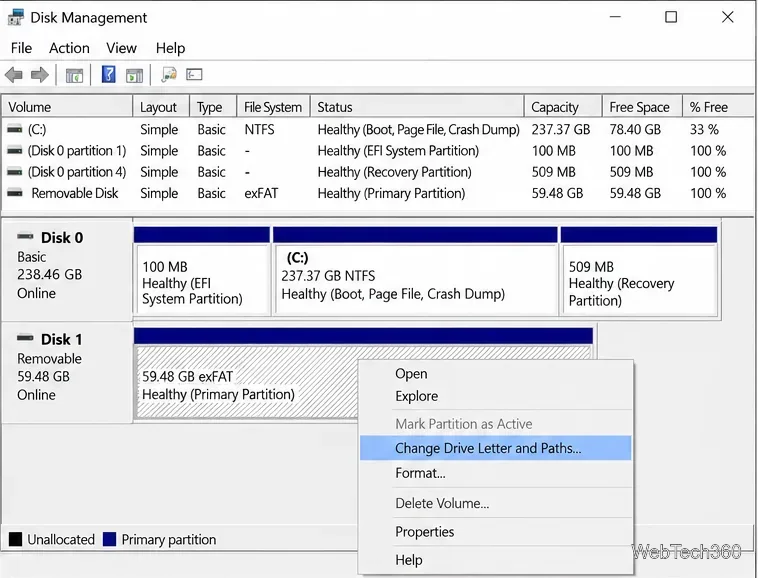
Task: Click the Back arrow toolbar icon
Action: click(14, 75)
